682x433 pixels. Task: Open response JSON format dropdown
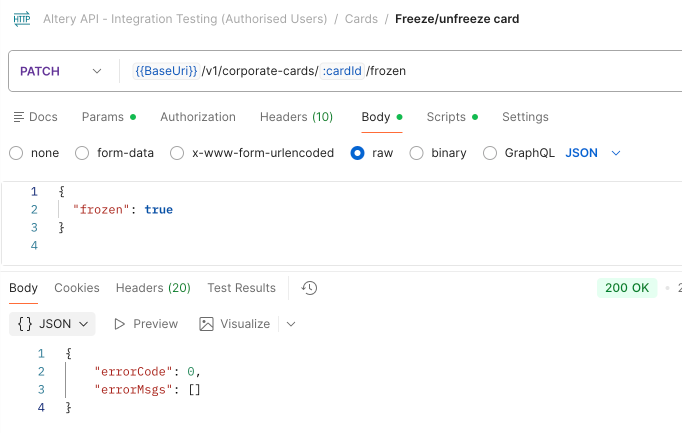point(52,324)
